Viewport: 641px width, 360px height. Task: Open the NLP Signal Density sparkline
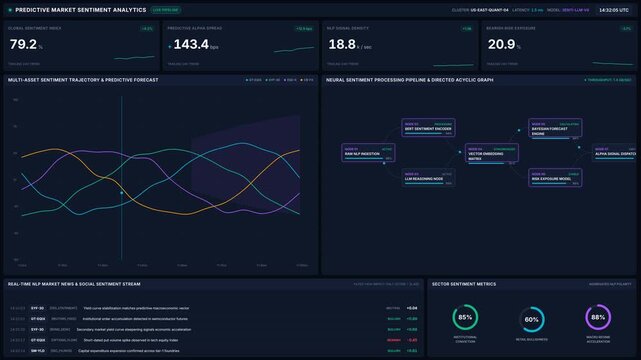coord(453,65)
